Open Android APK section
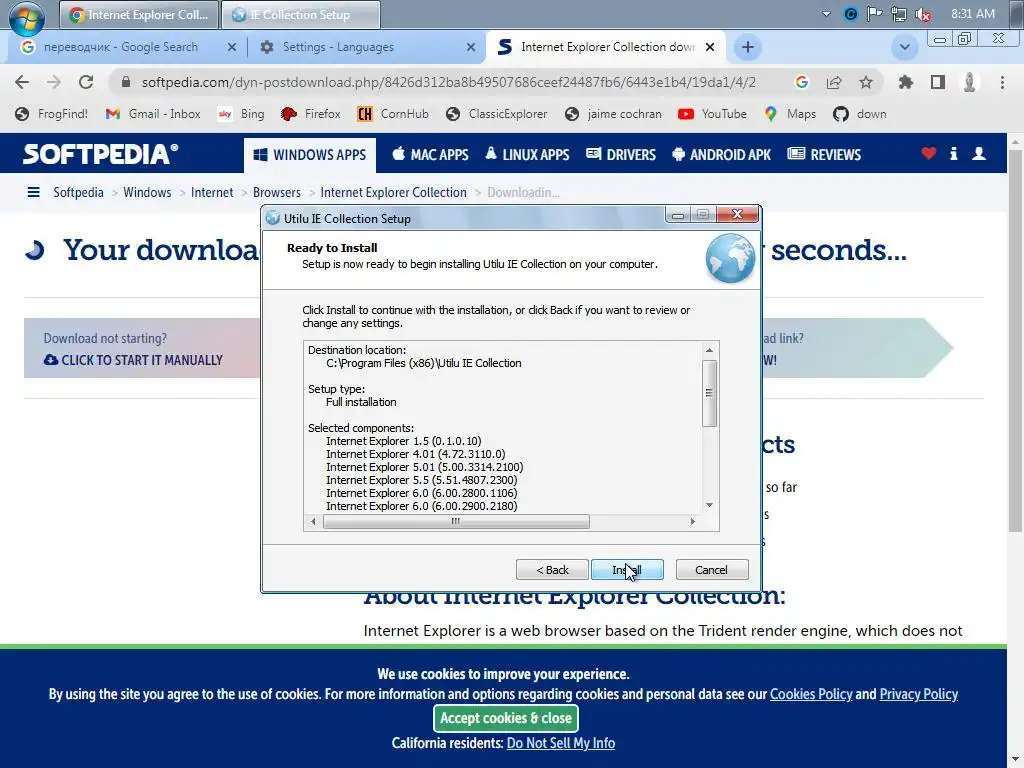Viewport: 1024px width, 768px height. coord(722,155)
